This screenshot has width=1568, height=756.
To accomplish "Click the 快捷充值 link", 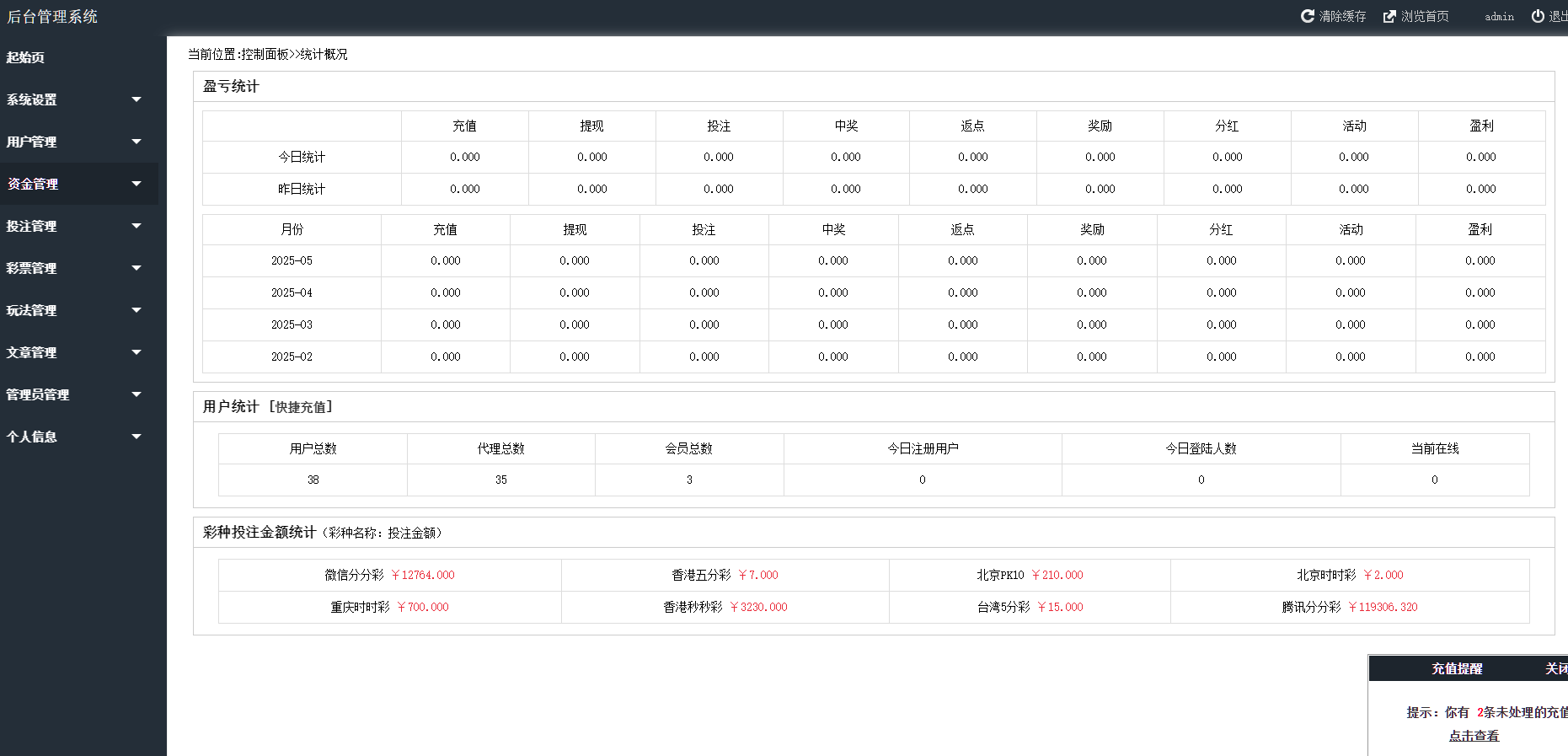I will [301, 407].
